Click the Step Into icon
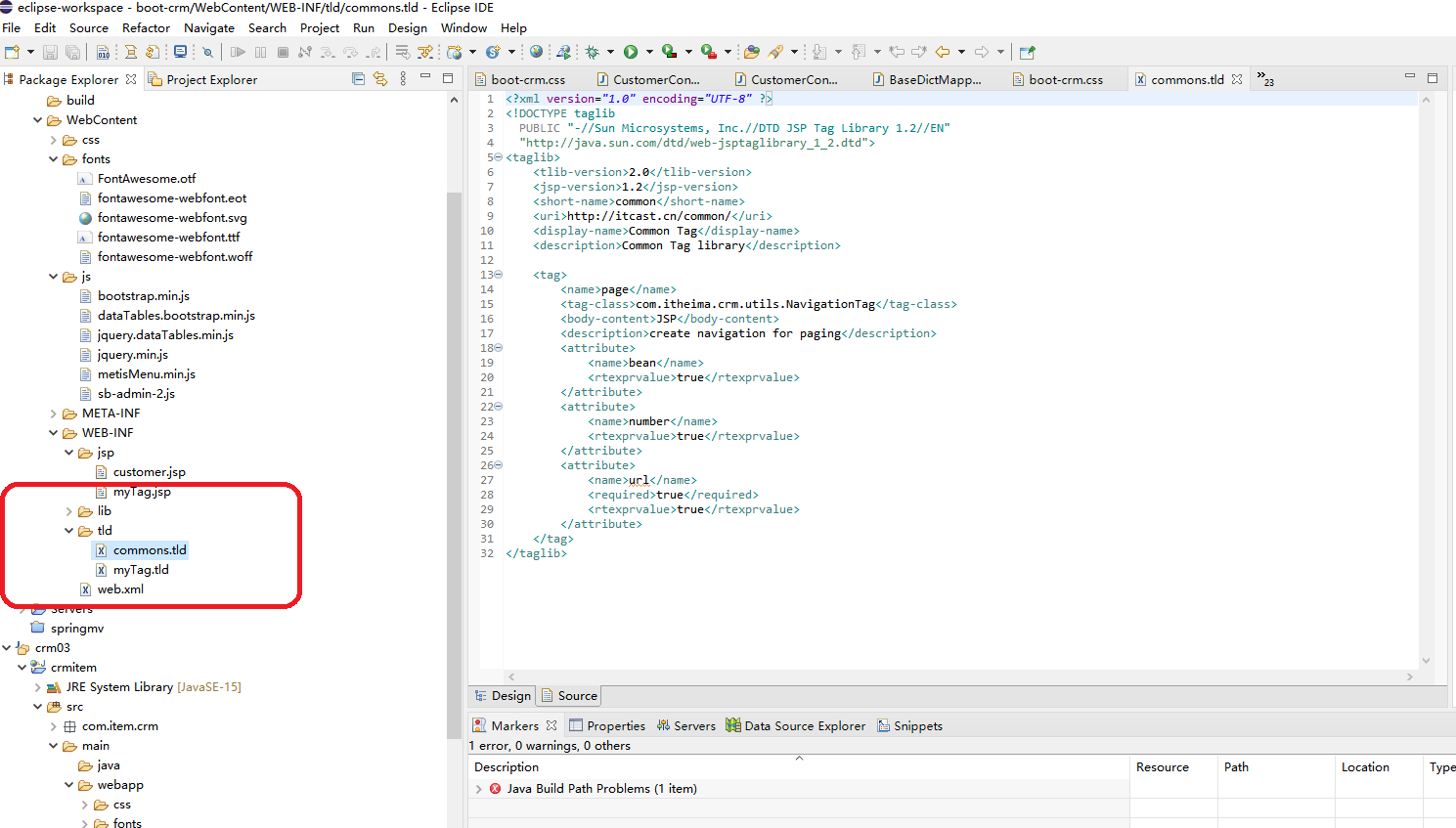Image resolution: width=1456 pixels, height=828 pixels. coord(327,52)
